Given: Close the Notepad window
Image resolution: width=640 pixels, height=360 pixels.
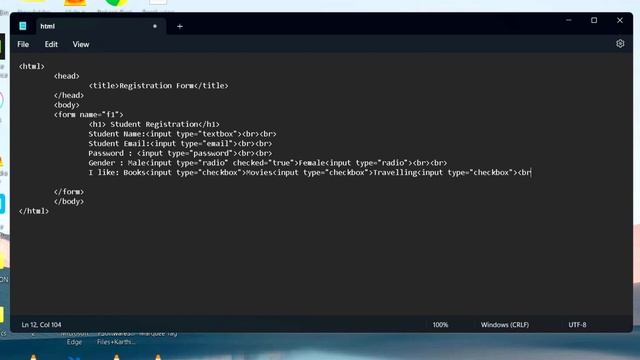Looking at the screenshot, I should click(x=620, y=20).
